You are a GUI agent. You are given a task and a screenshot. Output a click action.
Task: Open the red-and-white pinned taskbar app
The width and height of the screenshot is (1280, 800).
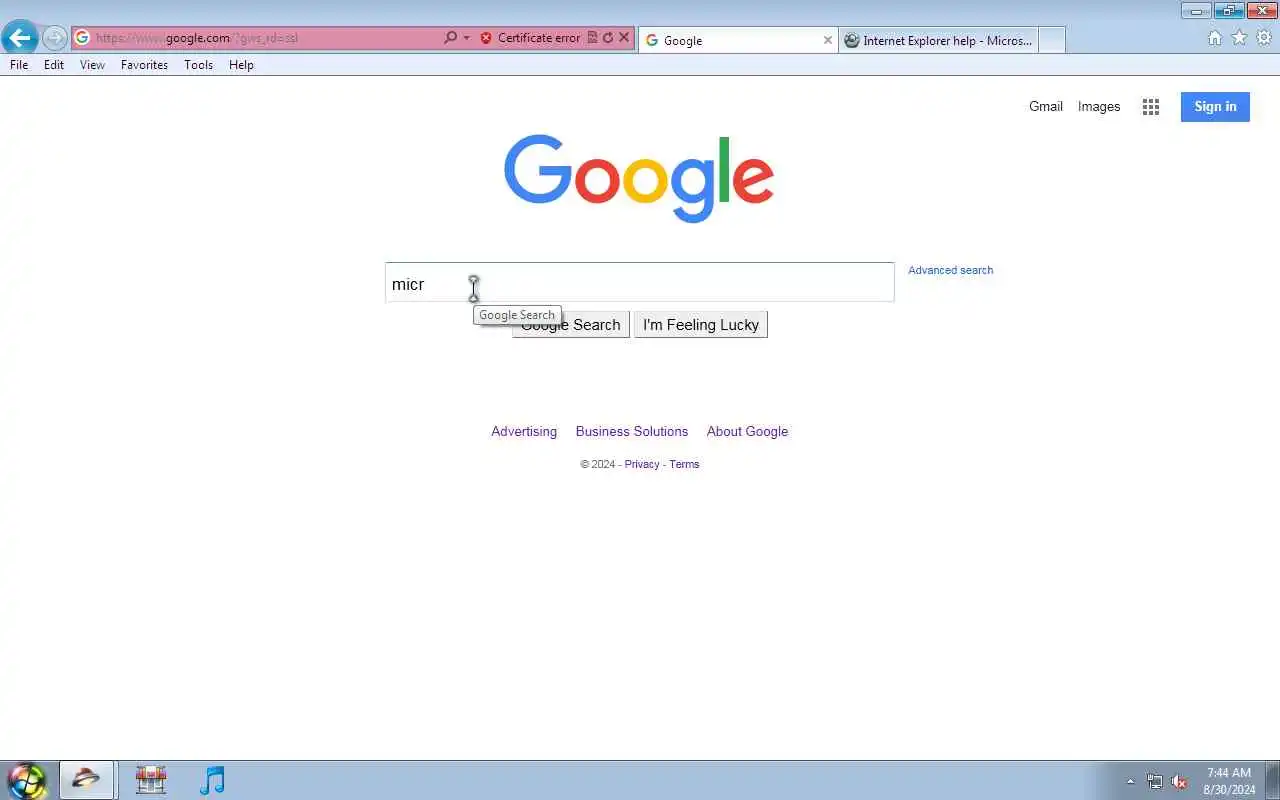pos(151,780)
